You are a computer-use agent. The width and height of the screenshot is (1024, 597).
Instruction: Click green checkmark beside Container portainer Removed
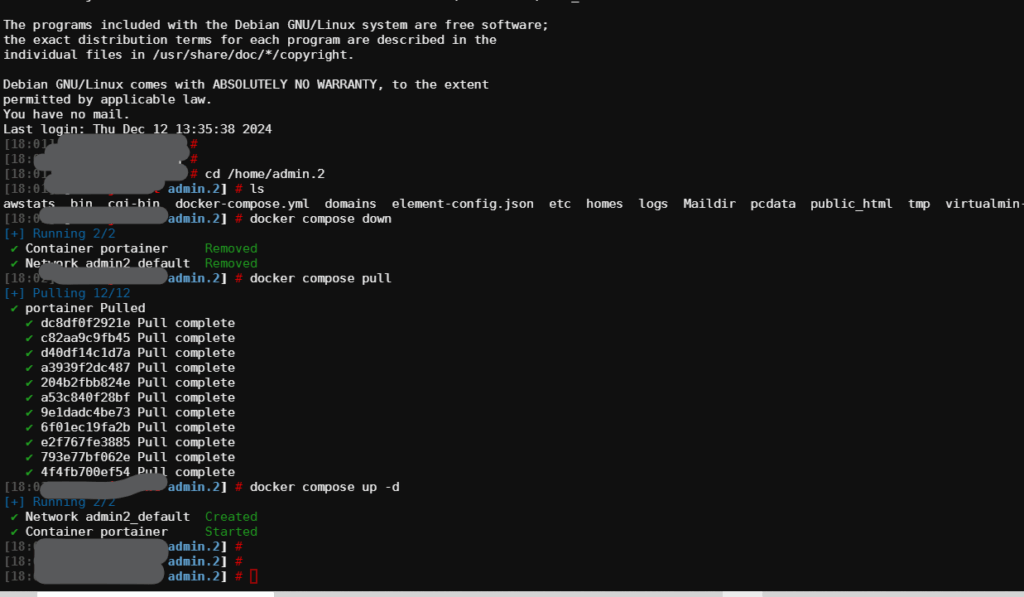tap(14, 248)
